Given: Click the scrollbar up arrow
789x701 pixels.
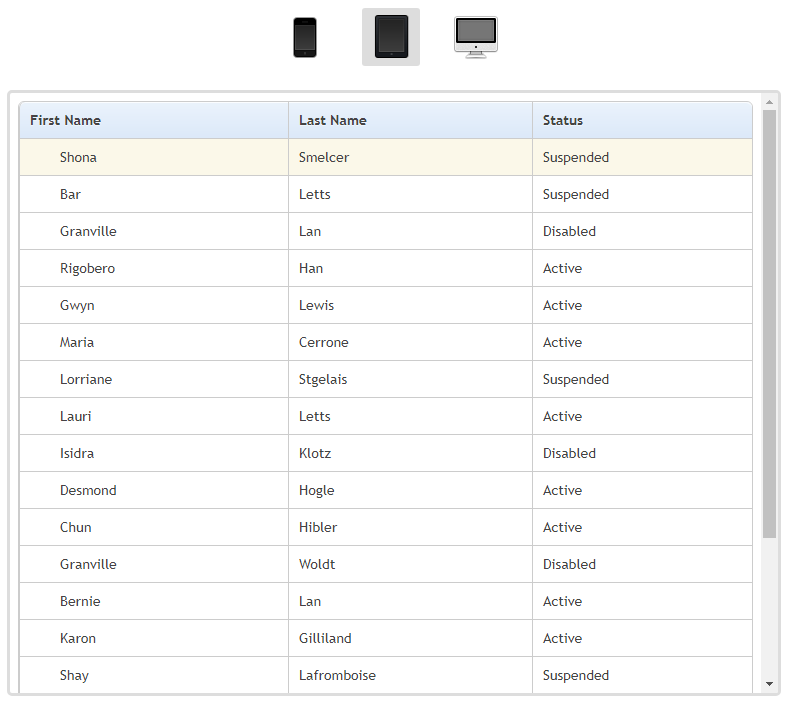Looking at the screenshot, I should 769,102.
